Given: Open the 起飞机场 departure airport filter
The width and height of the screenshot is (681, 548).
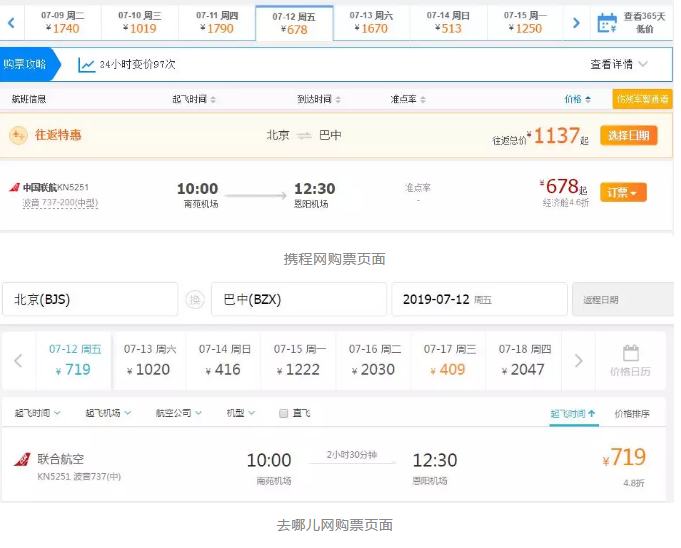Looking at the screenshot, I should click(108, 413).
